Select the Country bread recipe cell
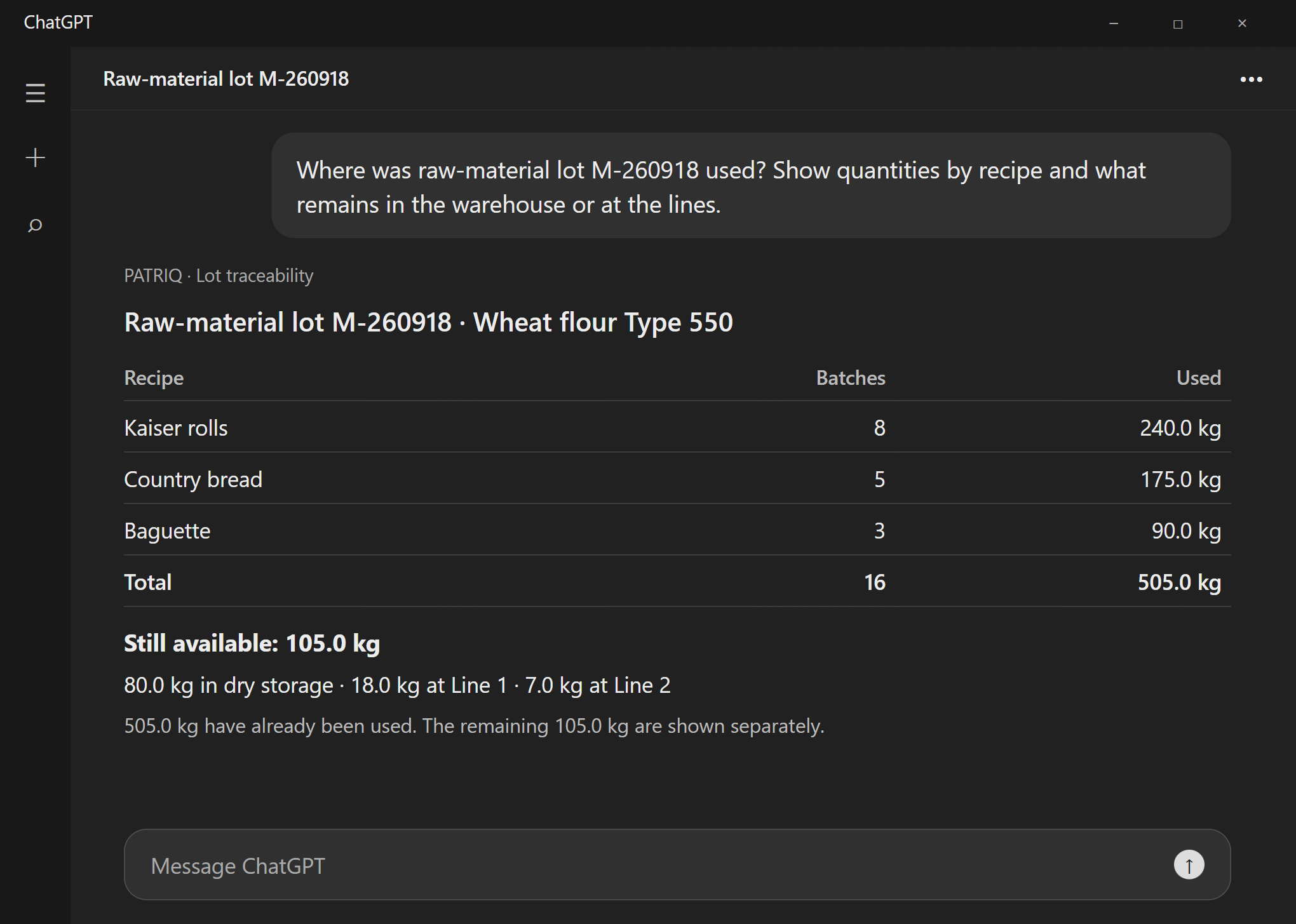Viewport: 1296px width, 924px height. click(x=193, y=479)
